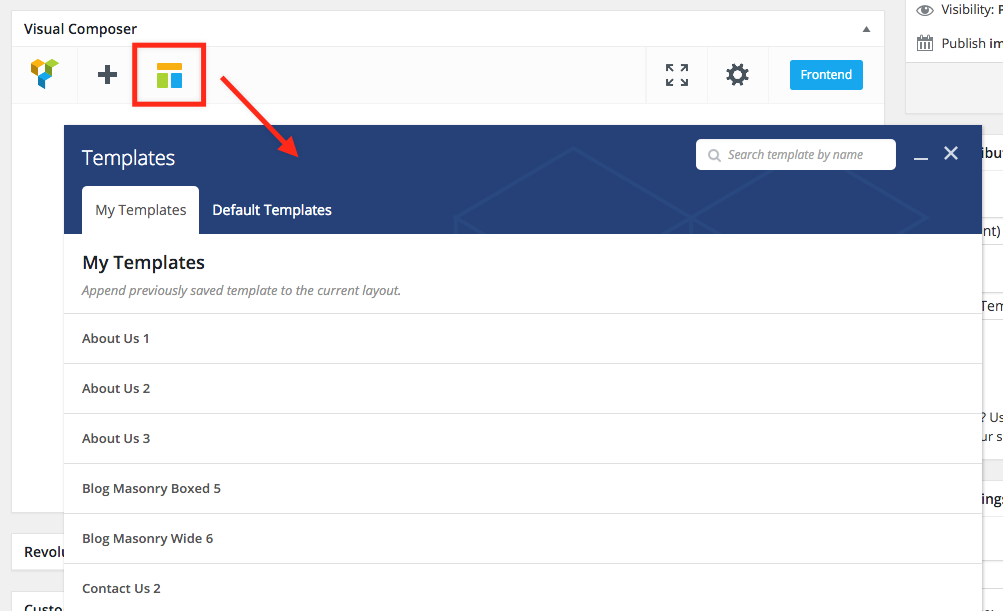
Task: Click the Visual Composer logo icon
Action: [x=44, y=74]
